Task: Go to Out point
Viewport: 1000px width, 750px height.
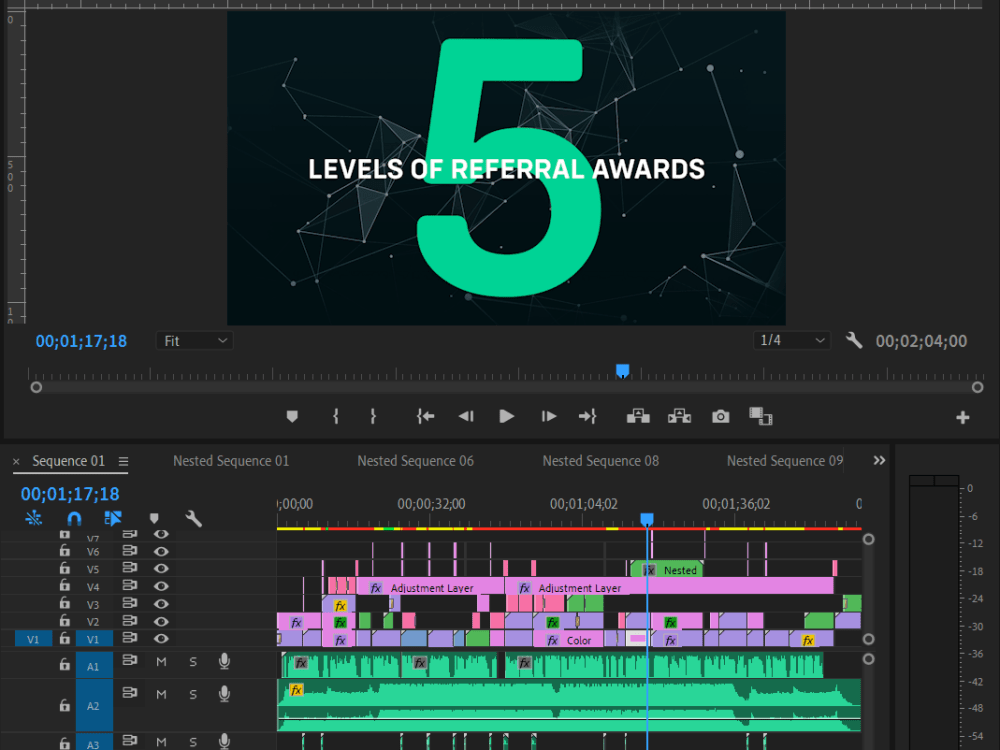Action: pyautogui.click(x=587, y=416)
